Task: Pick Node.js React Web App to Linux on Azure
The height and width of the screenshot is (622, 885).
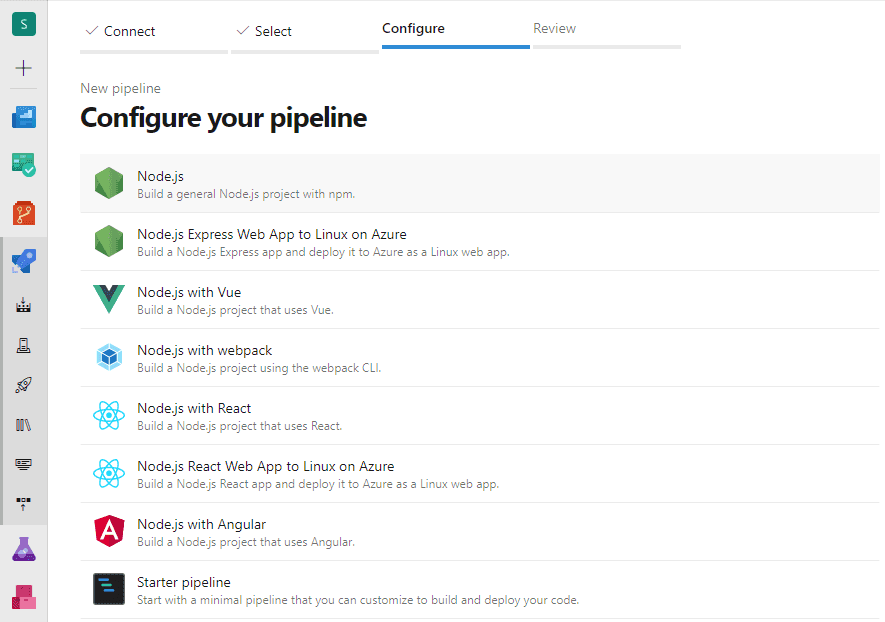Action: coord(480,474)
